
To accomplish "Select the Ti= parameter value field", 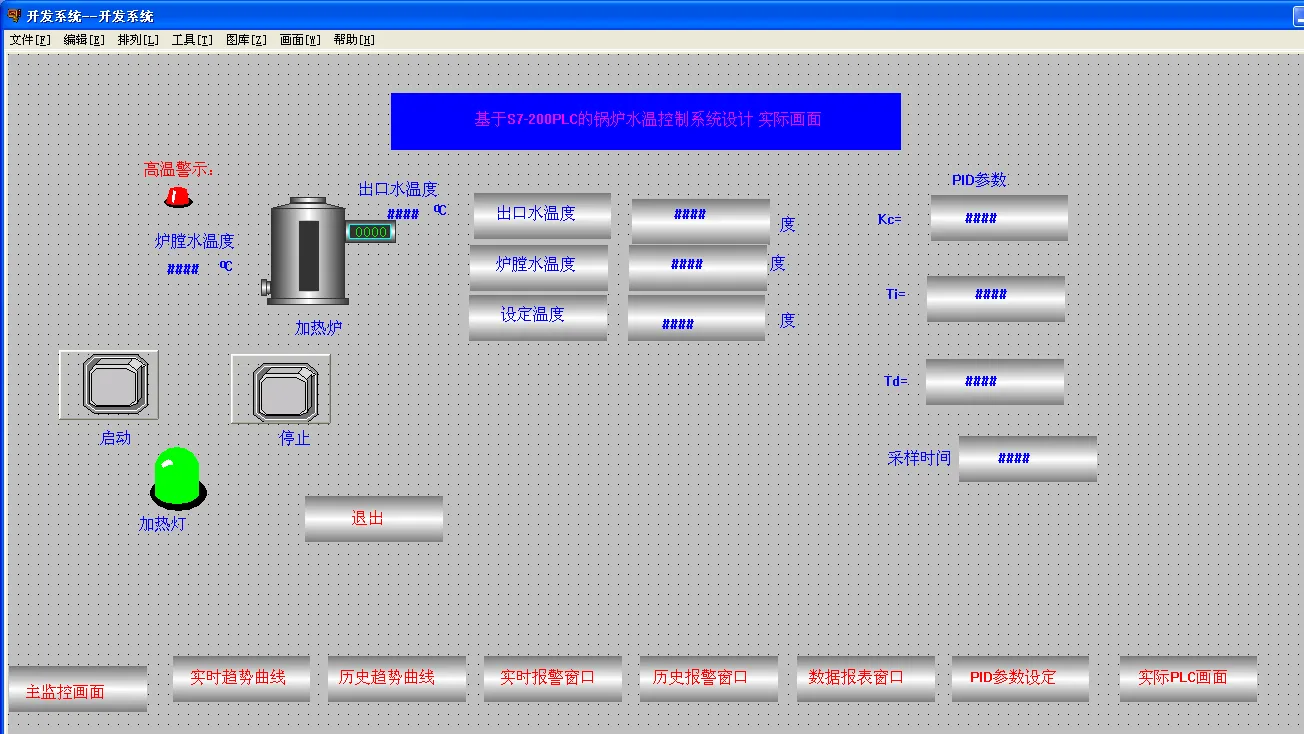I will tap(996, 299).
